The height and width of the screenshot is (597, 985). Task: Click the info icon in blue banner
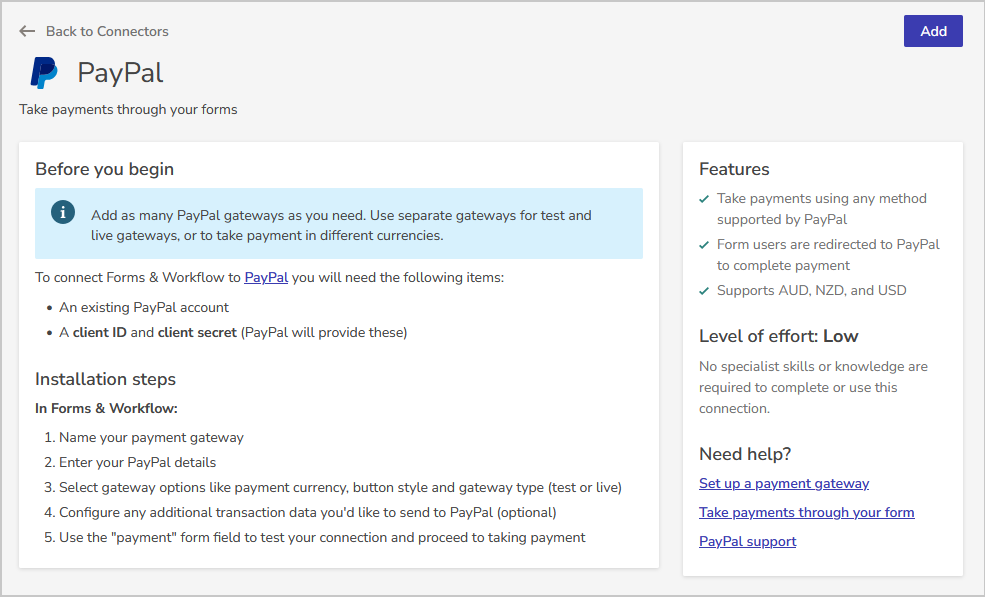pos(63,212)
